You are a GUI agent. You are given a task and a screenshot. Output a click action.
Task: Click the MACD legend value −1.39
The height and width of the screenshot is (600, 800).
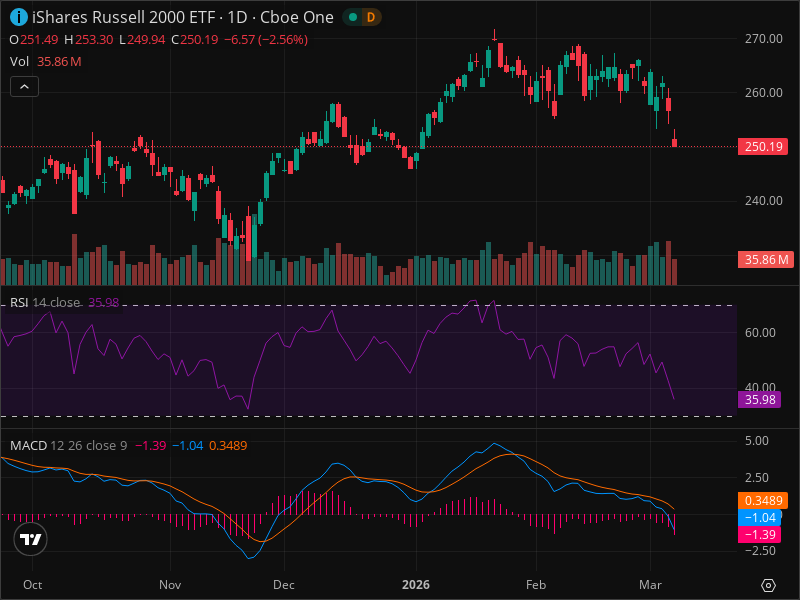point(151,445)
